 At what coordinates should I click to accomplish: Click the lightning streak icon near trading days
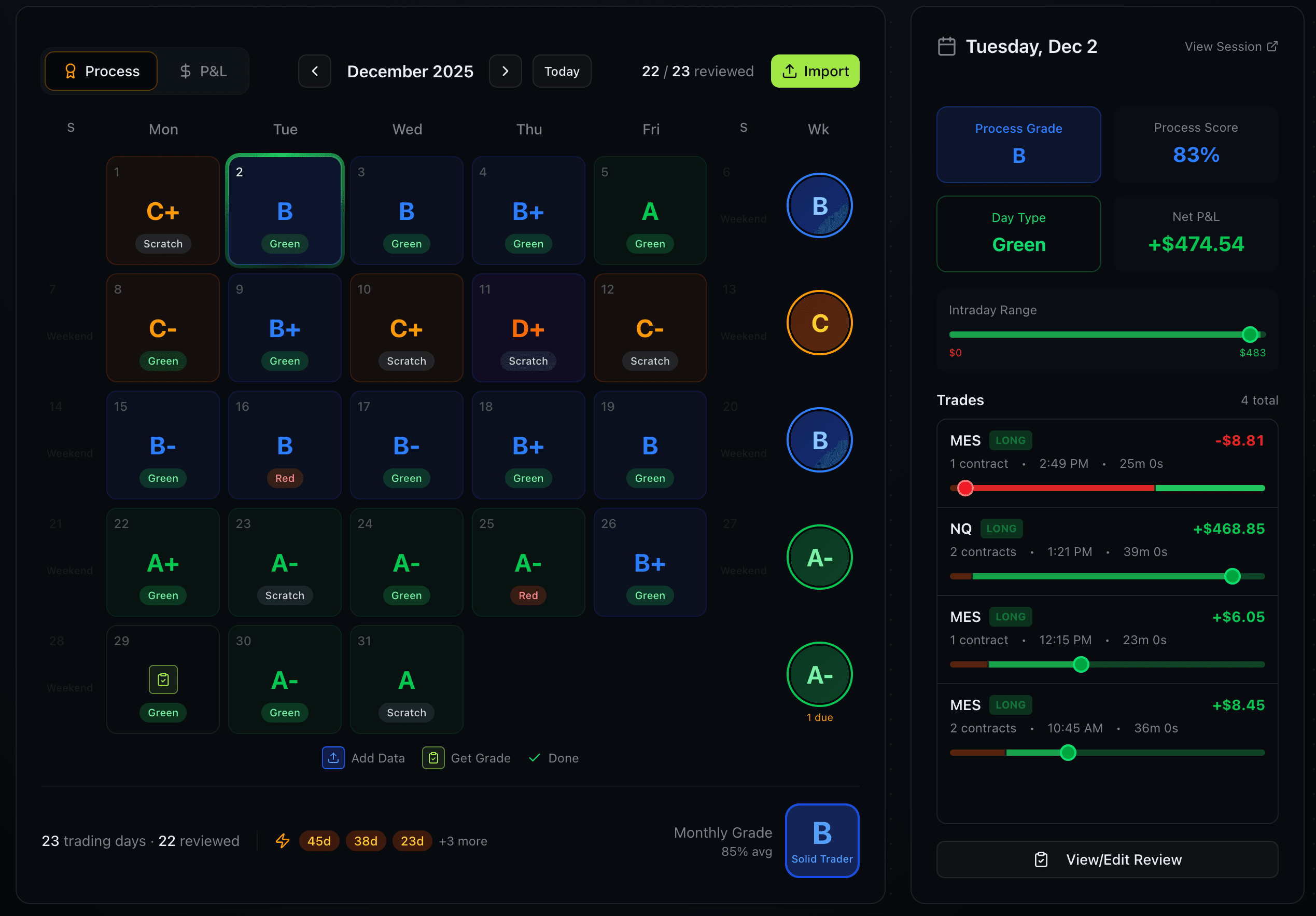(283, 840)
